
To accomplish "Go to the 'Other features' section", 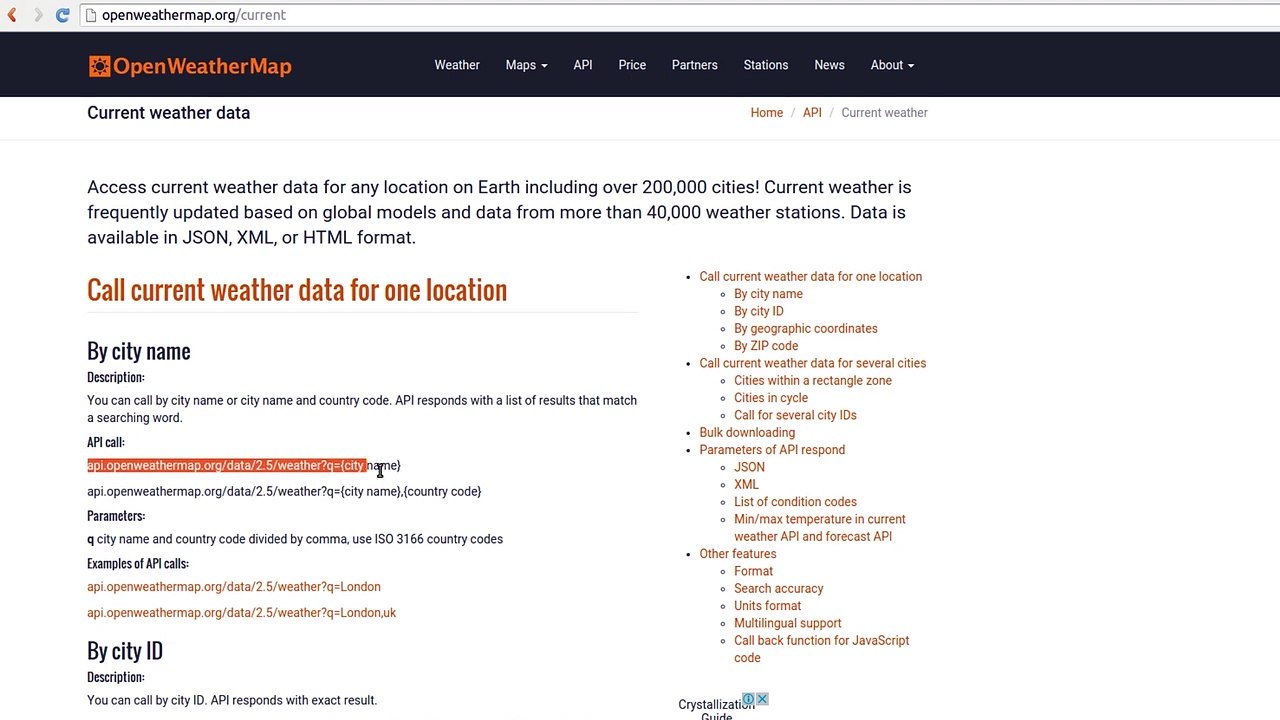I will coord(738,554).
